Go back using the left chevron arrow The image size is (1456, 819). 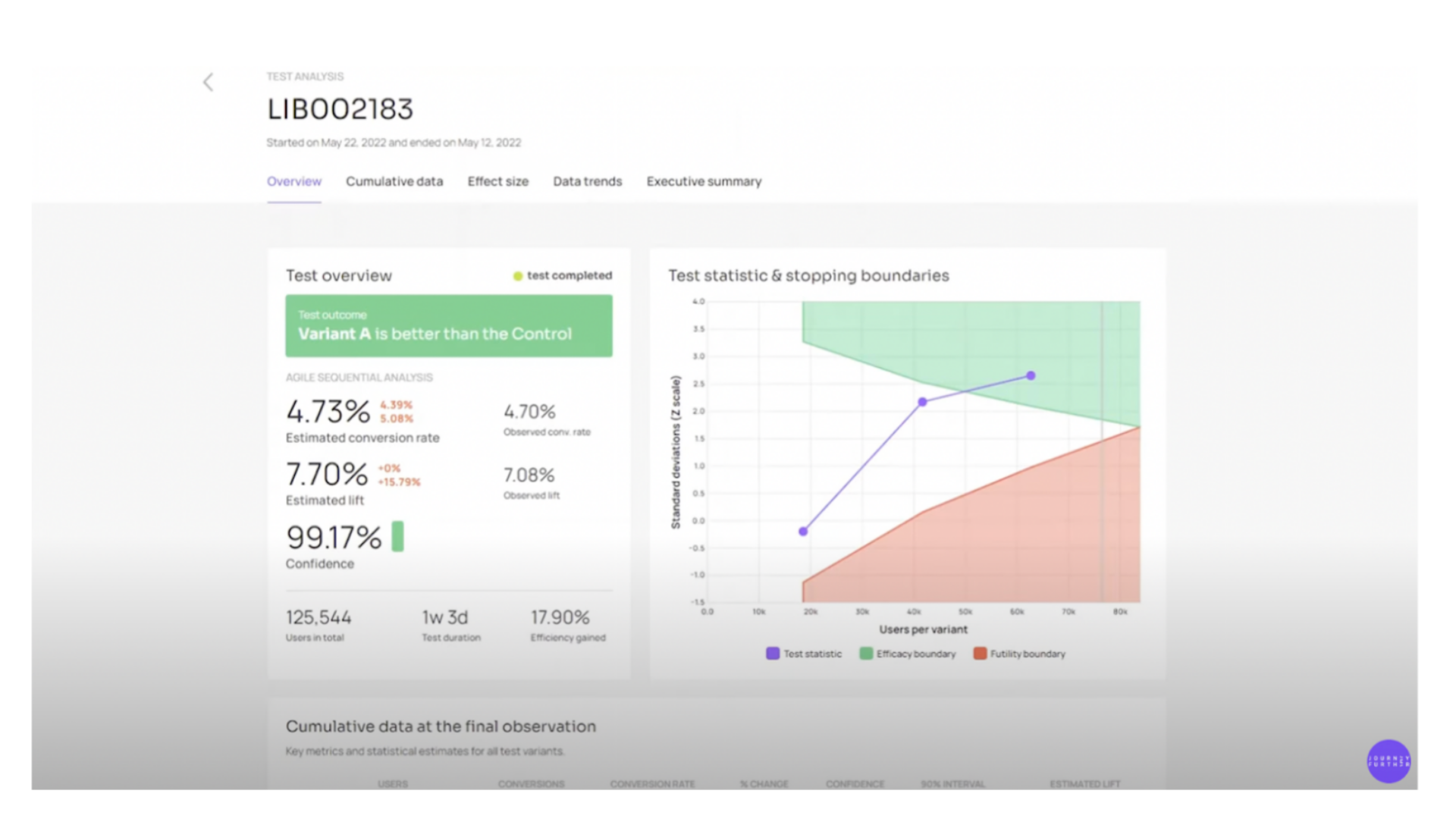(208, 82)
